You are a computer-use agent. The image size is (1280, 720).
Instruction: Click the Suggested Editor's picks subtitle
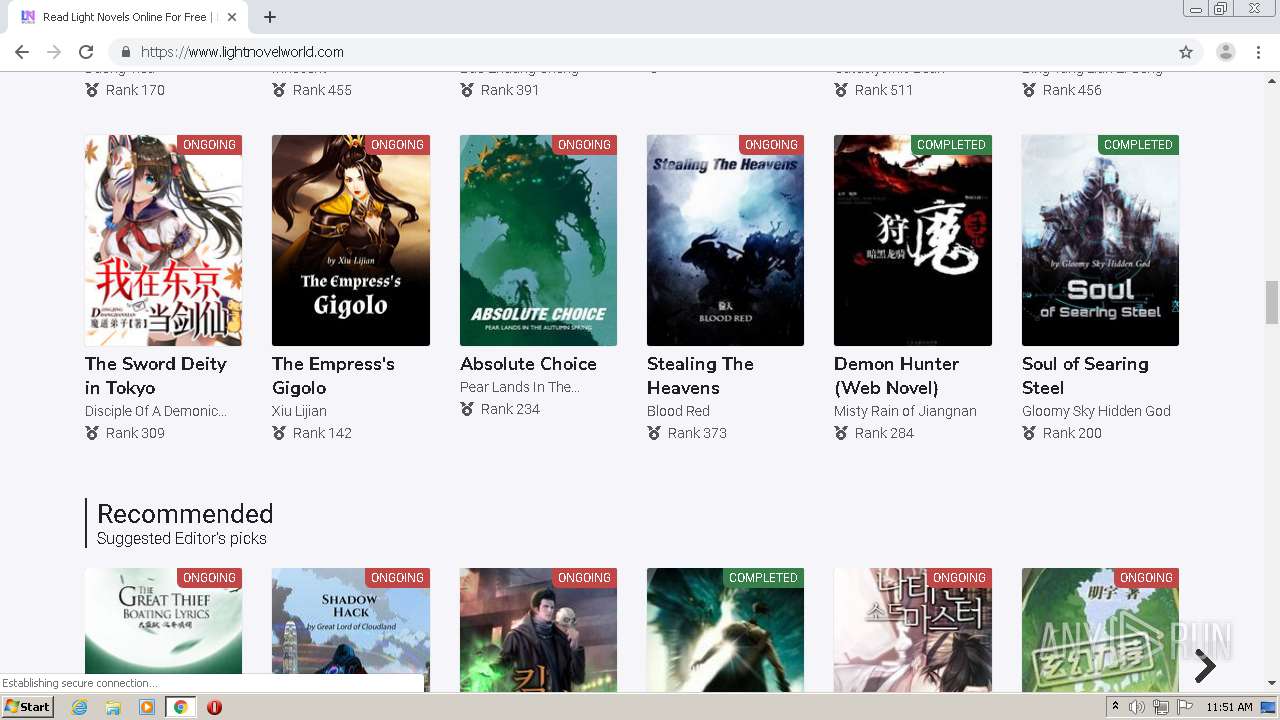click(182, 538)
